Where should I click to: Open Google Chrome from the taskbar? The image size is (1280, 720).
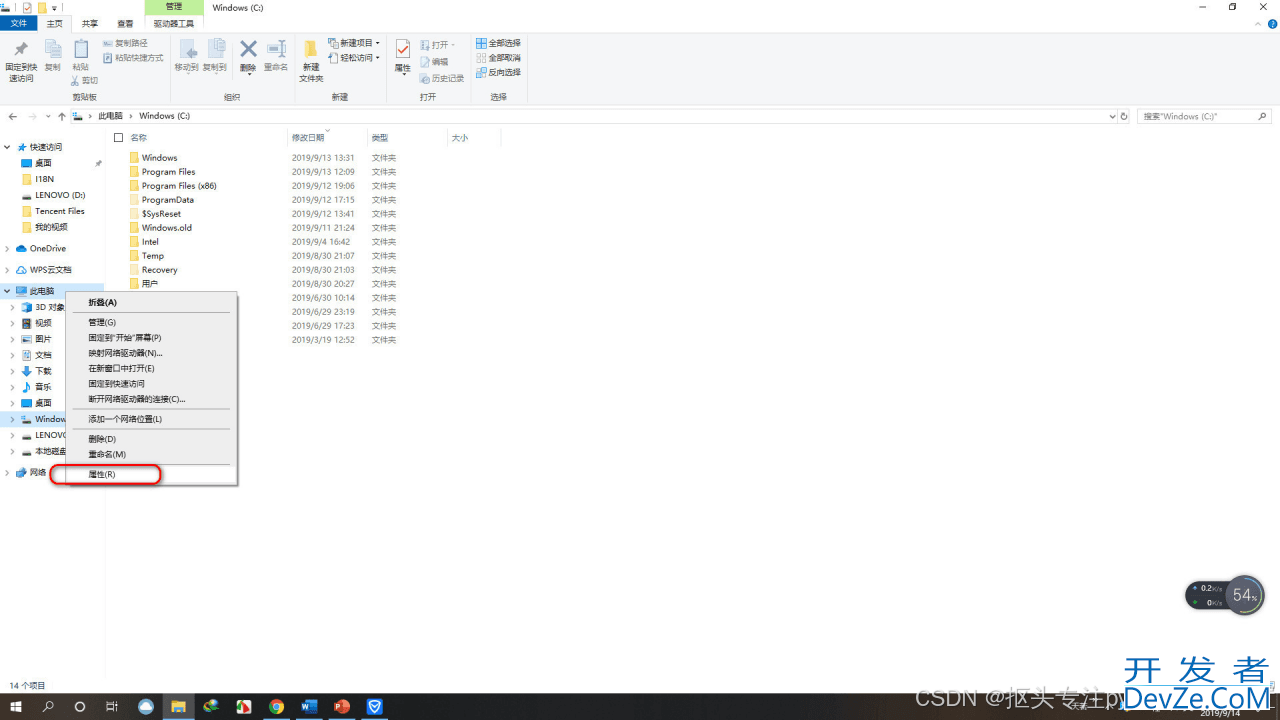tap(276, 707)
